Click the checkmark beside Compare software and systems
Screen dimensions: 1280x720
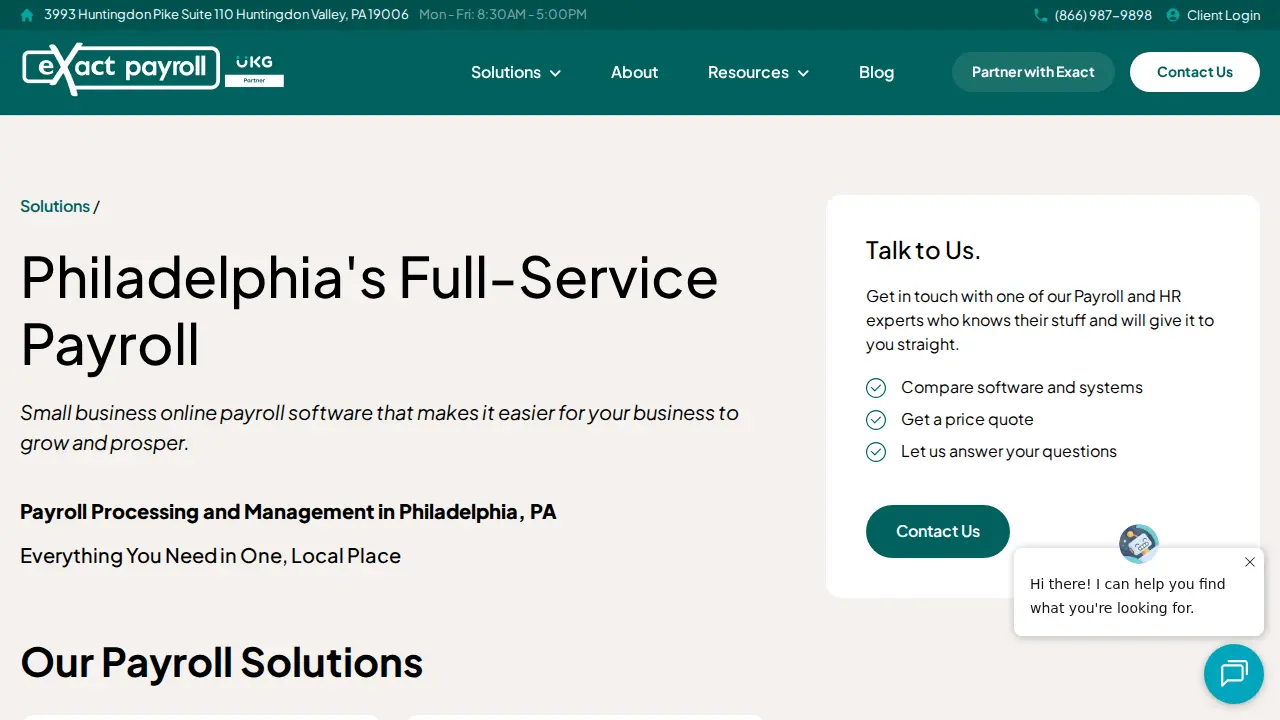point(876,388)
